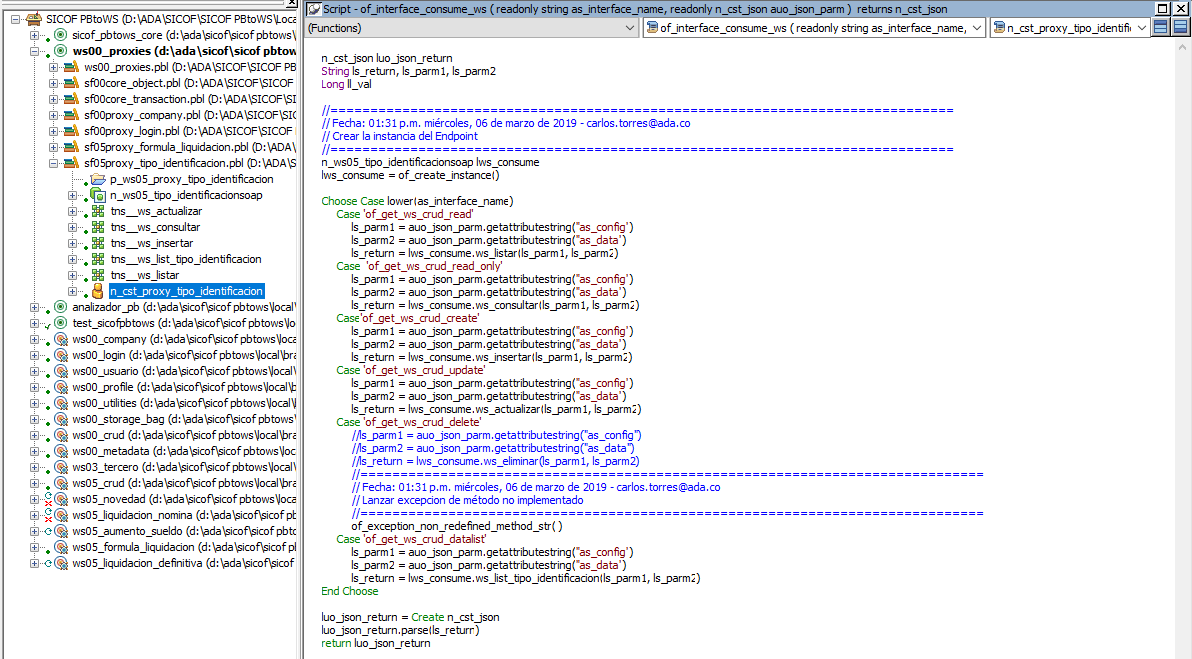Select the test_sicofpbtows target

[x=113, y=323]
